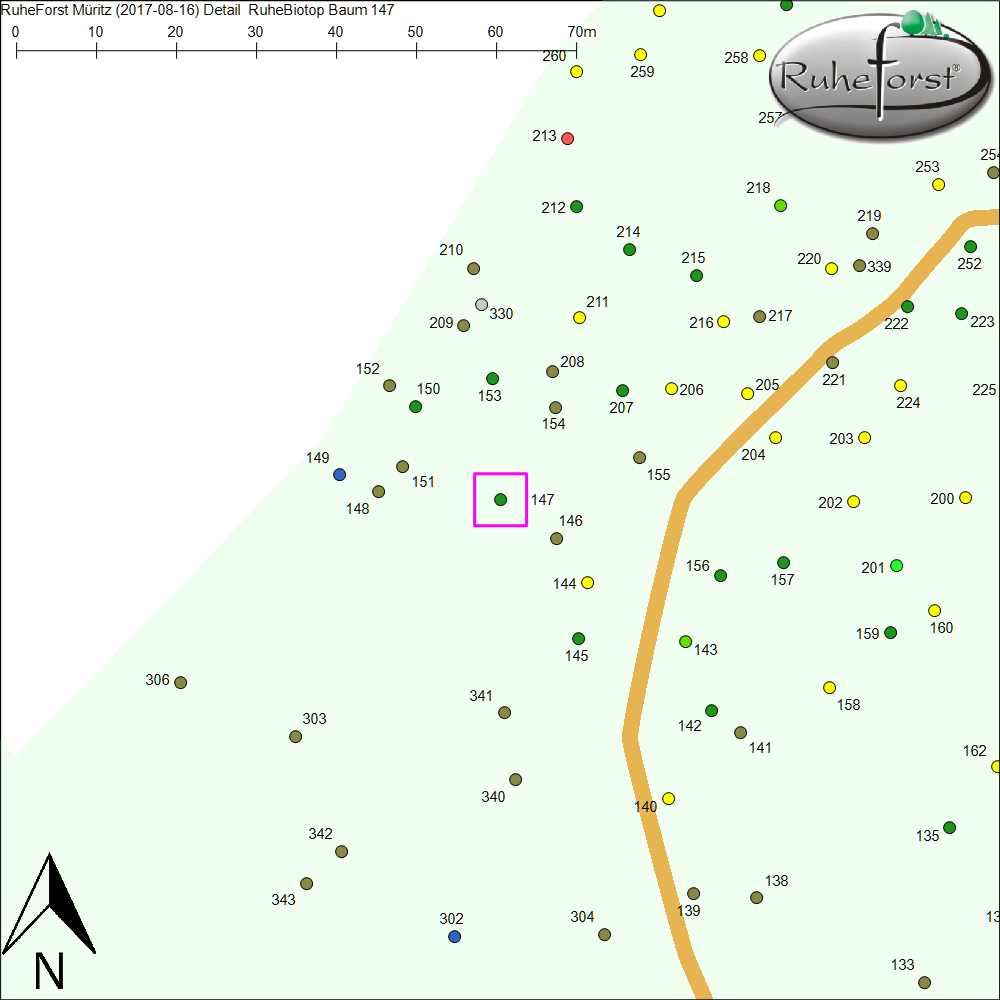Select the red tree marker 213
The width and height of the screenshot is (1000, 1000).
tap(568, 138)
